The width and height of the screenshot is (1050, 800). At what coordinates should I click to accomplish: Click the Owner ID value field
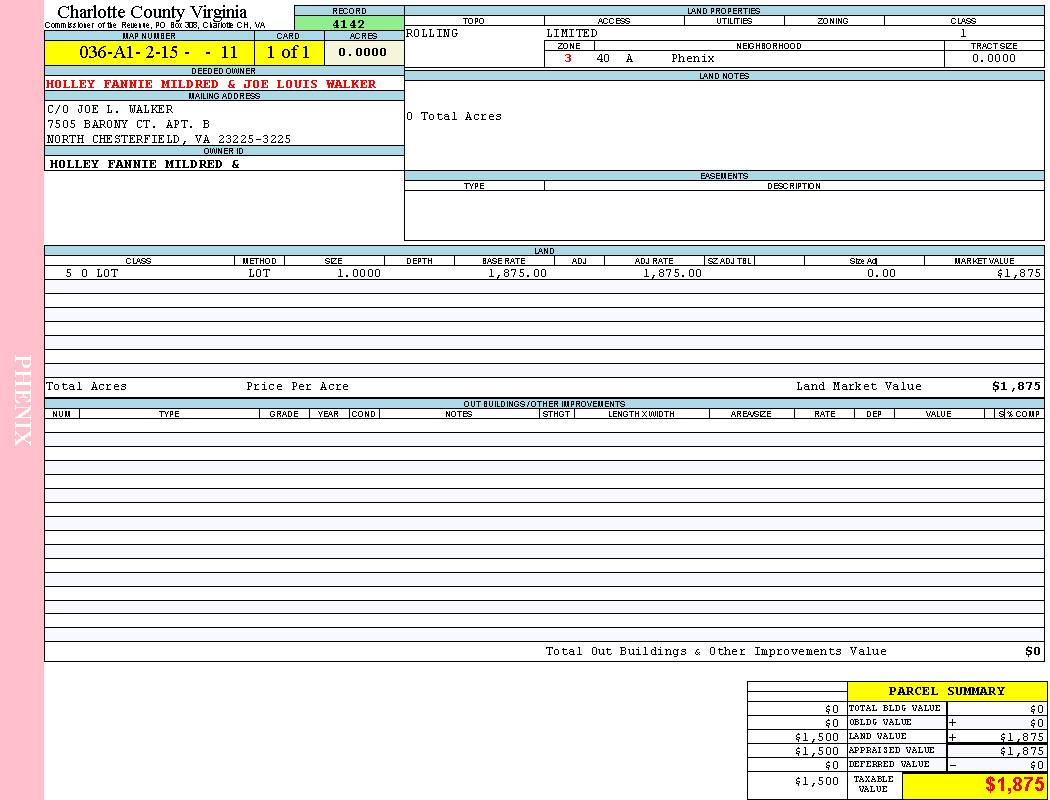(x=145, y=164)
